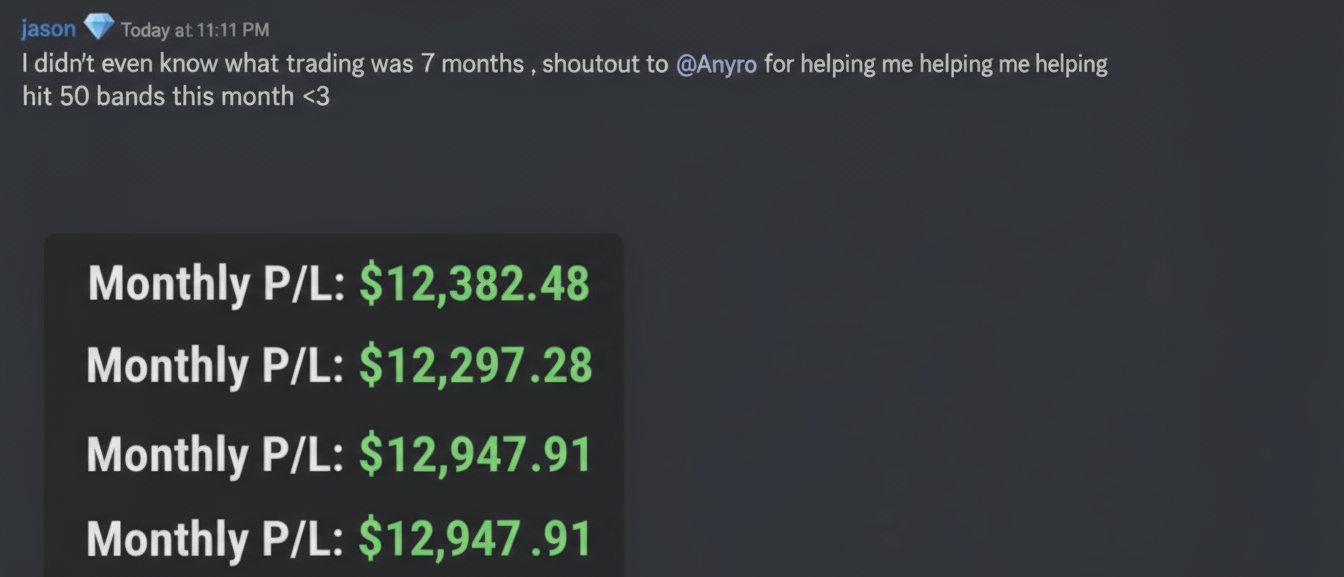Click shoutout text before the mention
1344x577 pixels.
590,63
